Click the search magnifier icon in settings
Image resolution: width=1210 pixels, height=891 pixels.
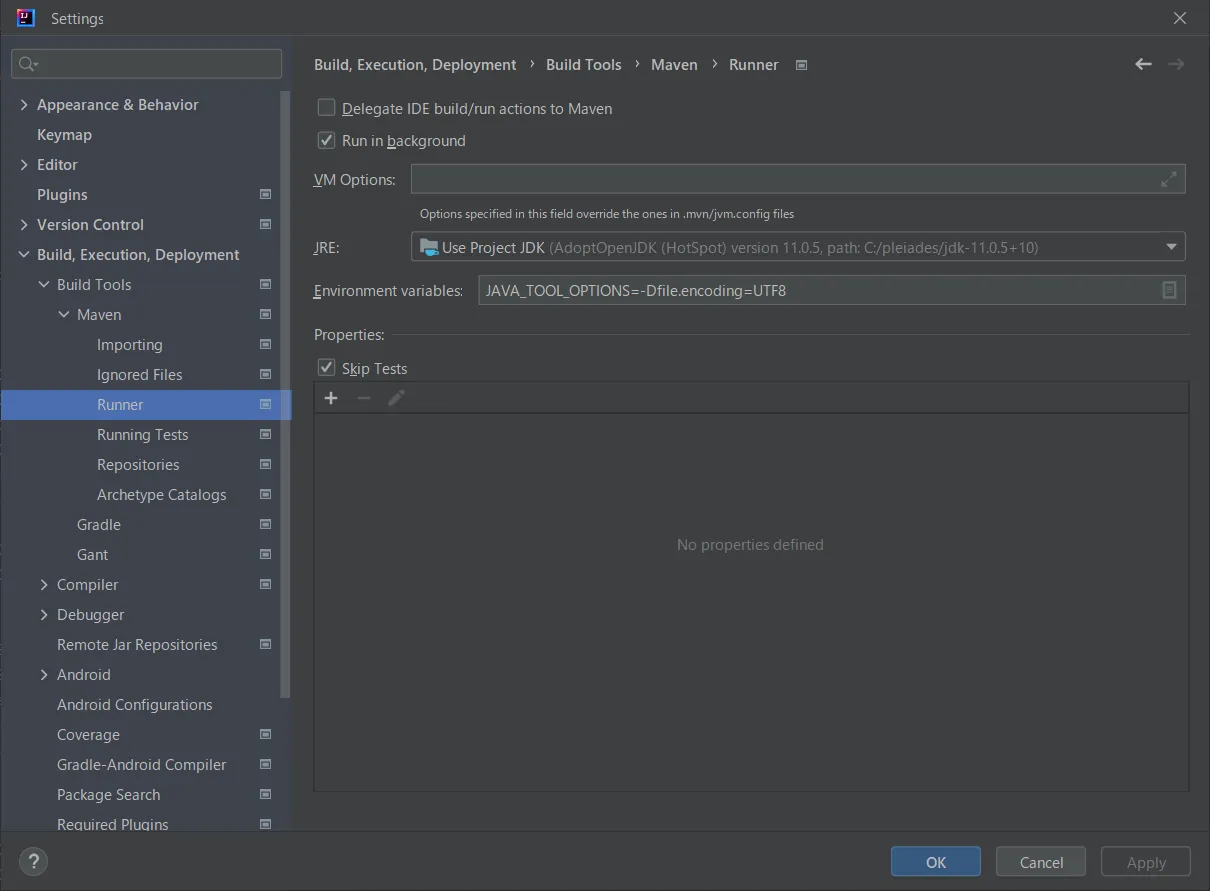(x=27, y=64)
